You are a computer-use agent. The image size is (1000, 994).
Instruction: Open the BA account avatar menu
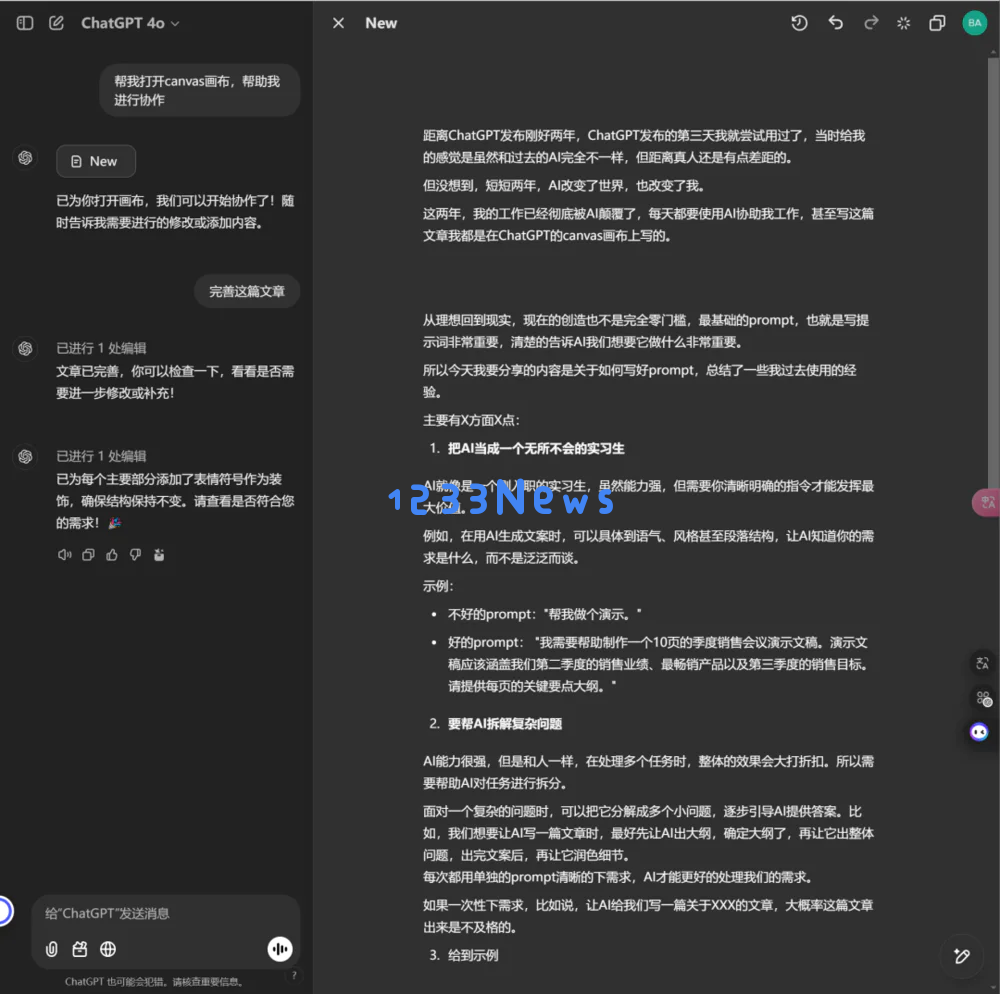974,23
